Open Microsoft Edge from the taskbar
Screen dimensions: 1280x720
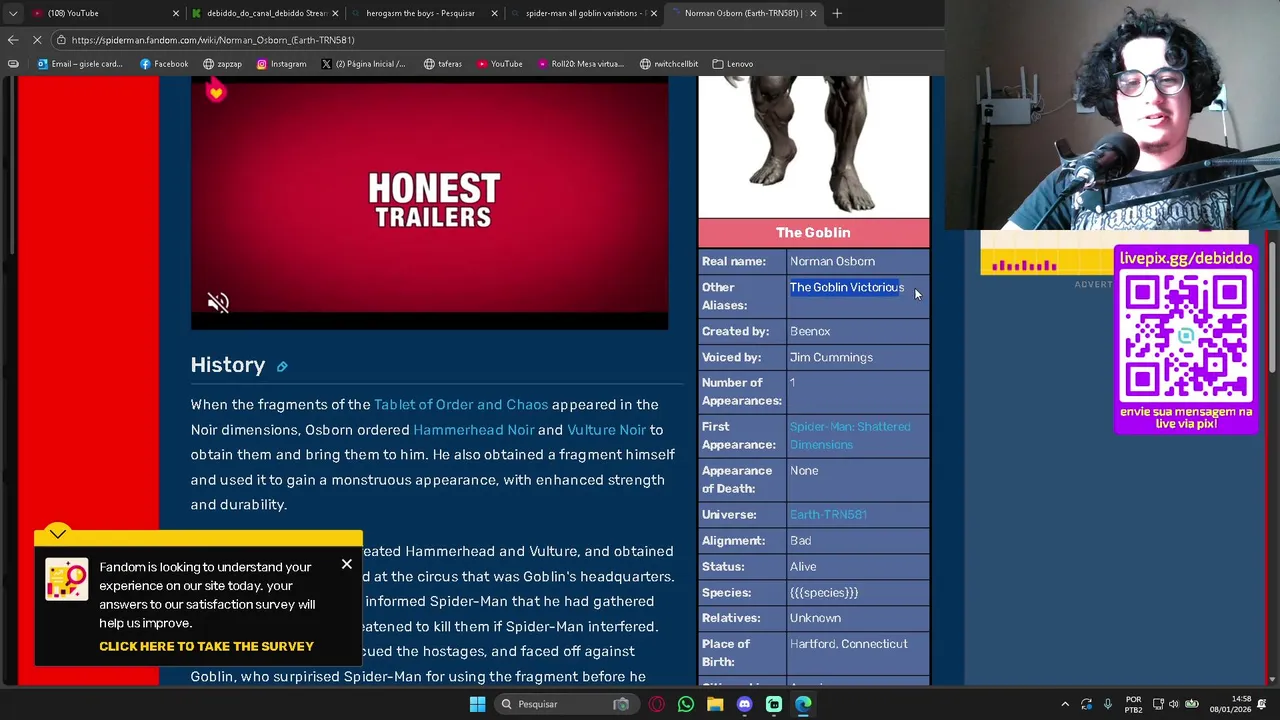(803, 704)
